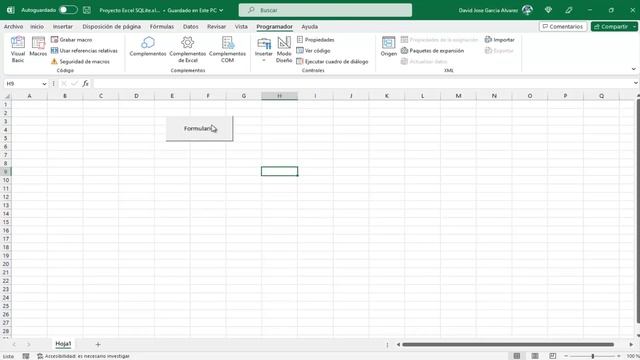640x360 pixels.
Task: Click the Buscar search box
Action: pyautogui.click(x=325, y=10)
